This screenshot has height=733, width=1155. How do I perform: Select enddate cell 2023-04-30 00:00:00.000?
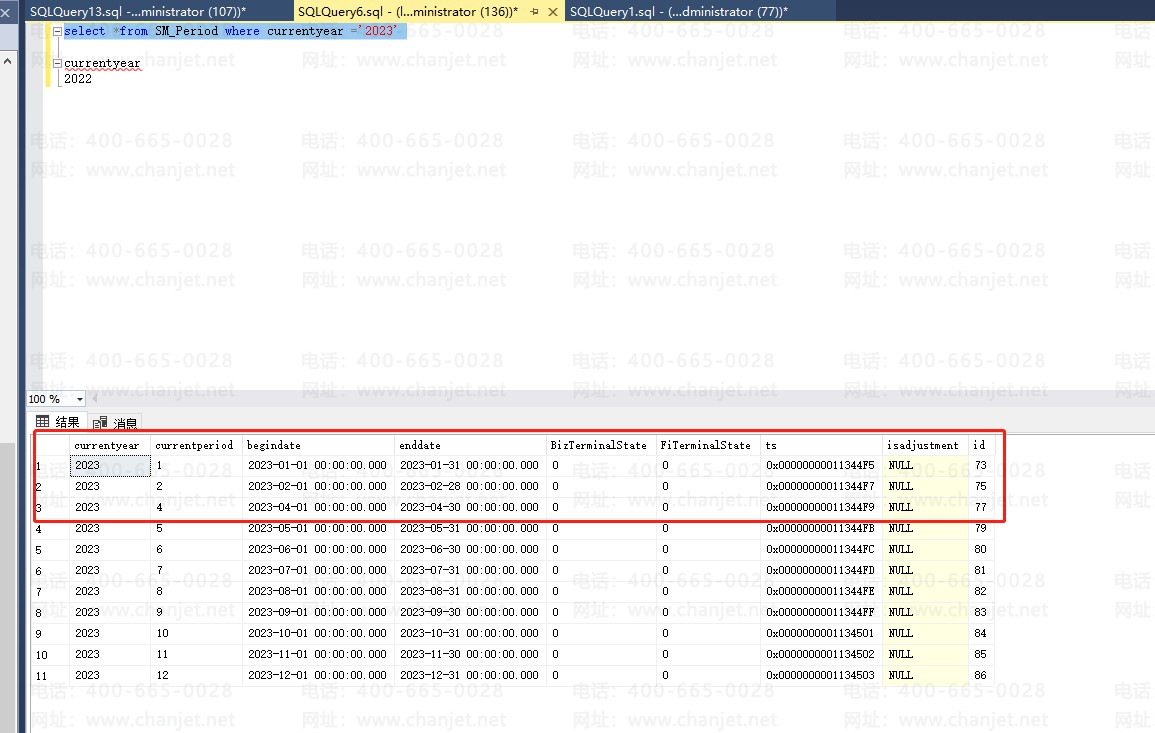(x=471, y=508)
